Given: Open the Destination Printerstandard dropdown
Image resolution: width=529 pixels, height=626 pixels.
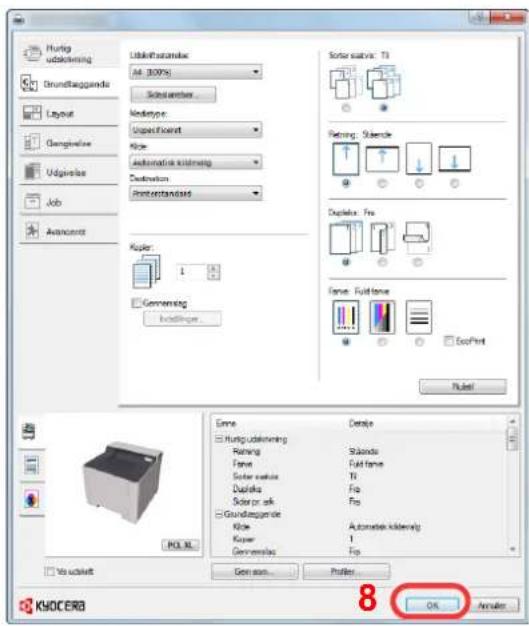Looking at the screenshot, I should point(196,194).
